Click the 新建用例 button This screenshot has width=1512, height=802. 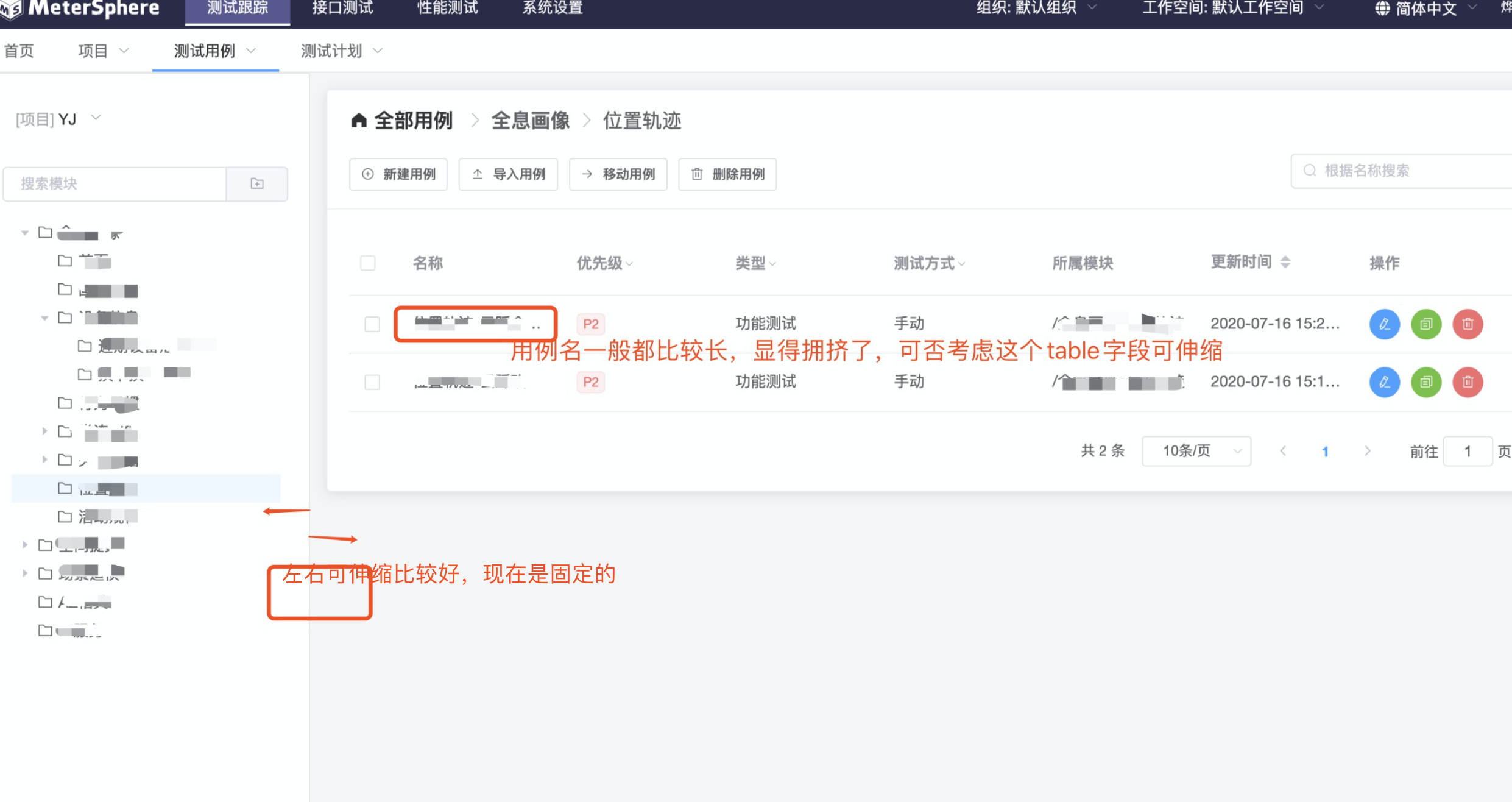398,174
